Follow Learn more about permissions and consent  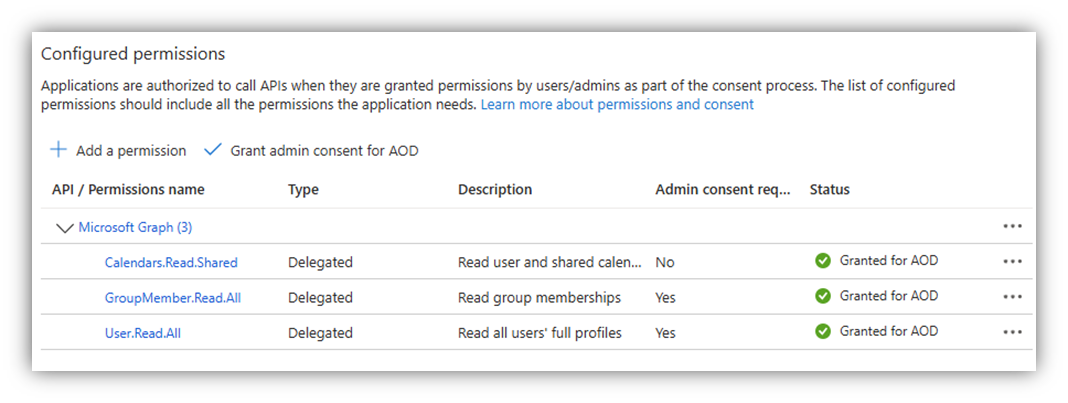617,104
